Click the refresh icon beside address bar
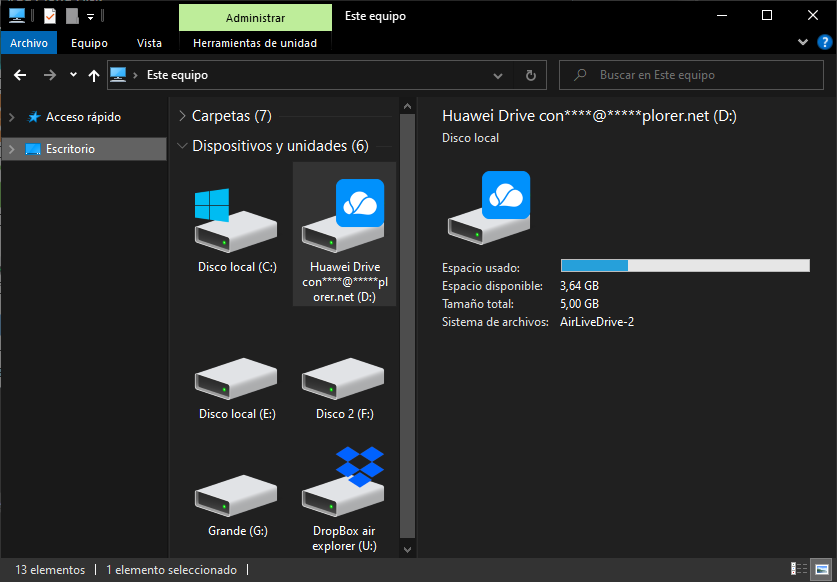Screen dimensions: 837x582 [x=530, y=75]
